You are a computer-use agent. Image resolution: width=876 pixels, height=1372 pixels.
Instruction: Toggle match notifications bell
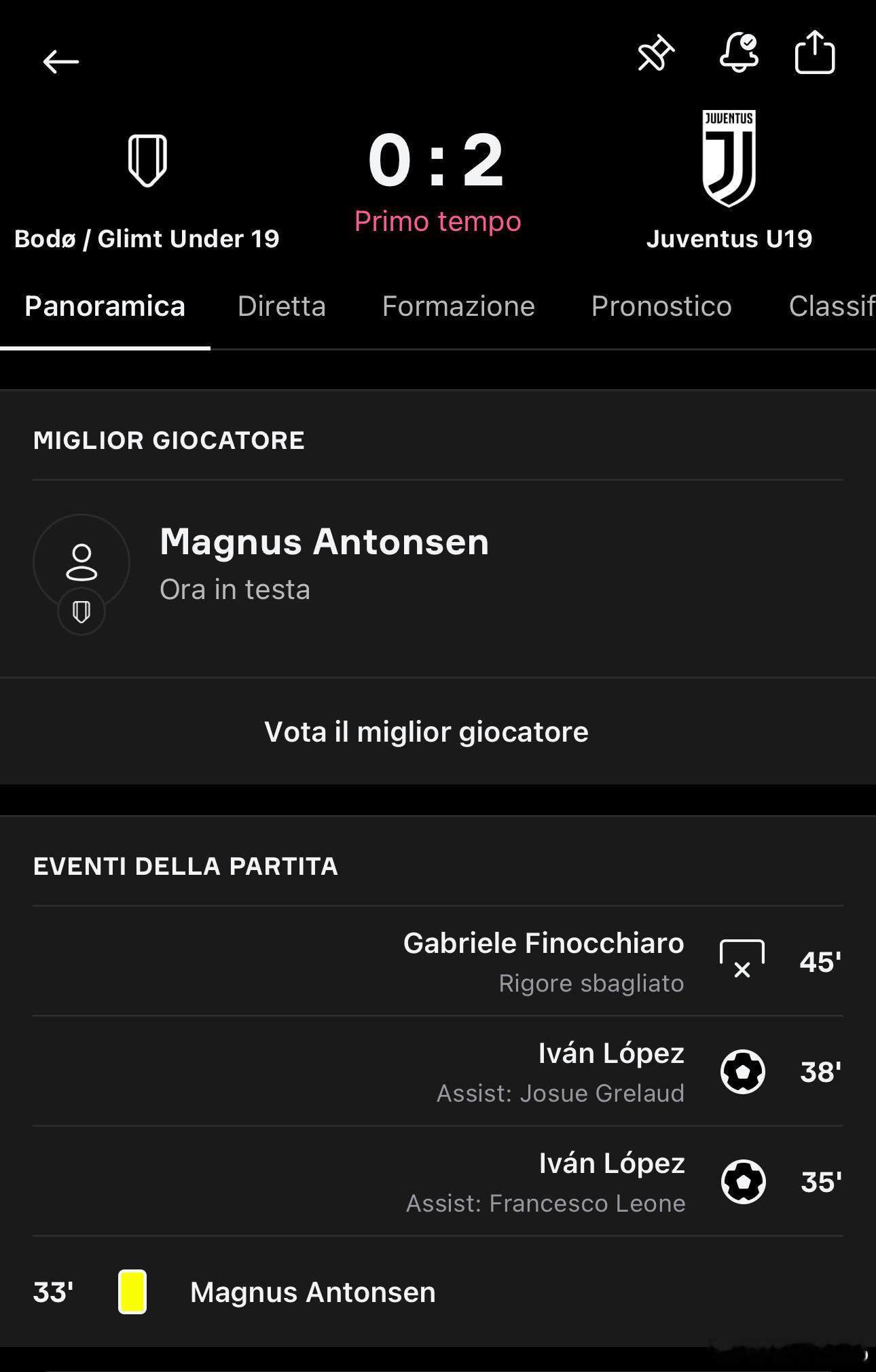739,53
